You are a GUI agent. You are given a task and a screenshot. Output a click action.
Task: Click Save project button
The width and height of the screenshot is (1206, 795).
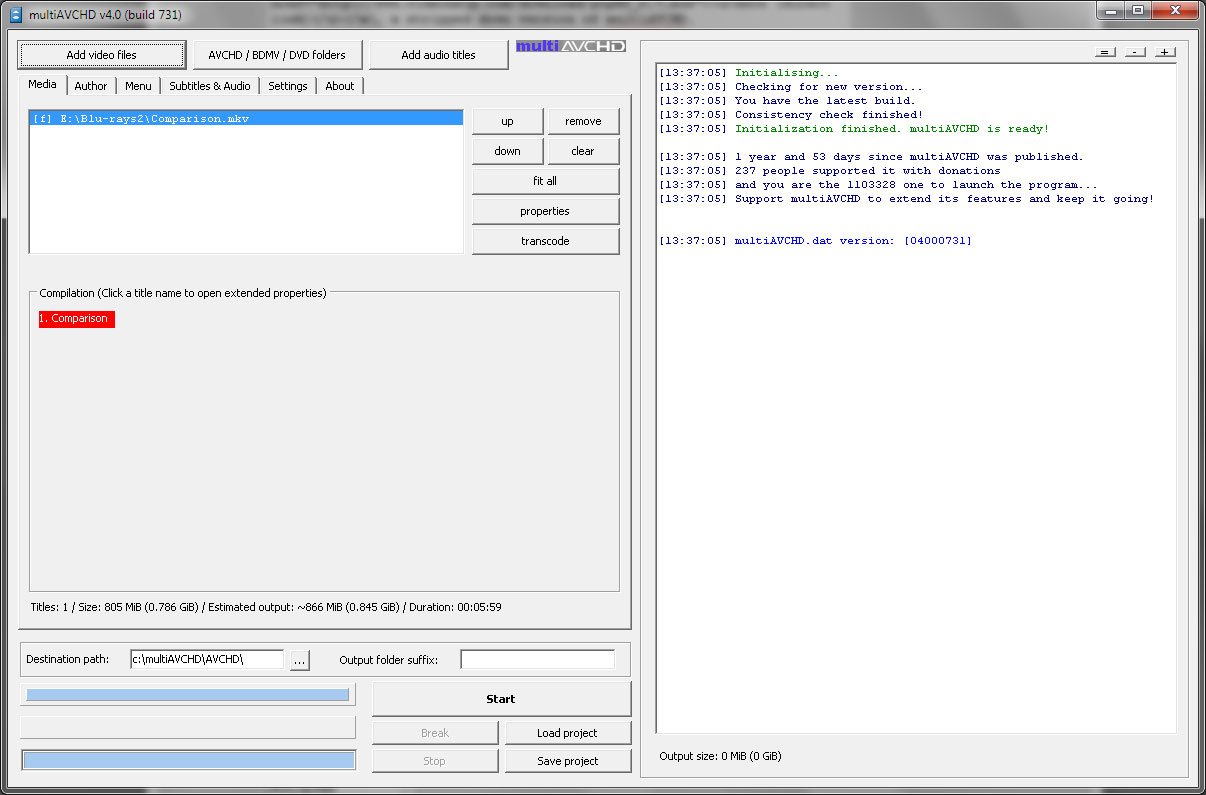pos(568,761)
